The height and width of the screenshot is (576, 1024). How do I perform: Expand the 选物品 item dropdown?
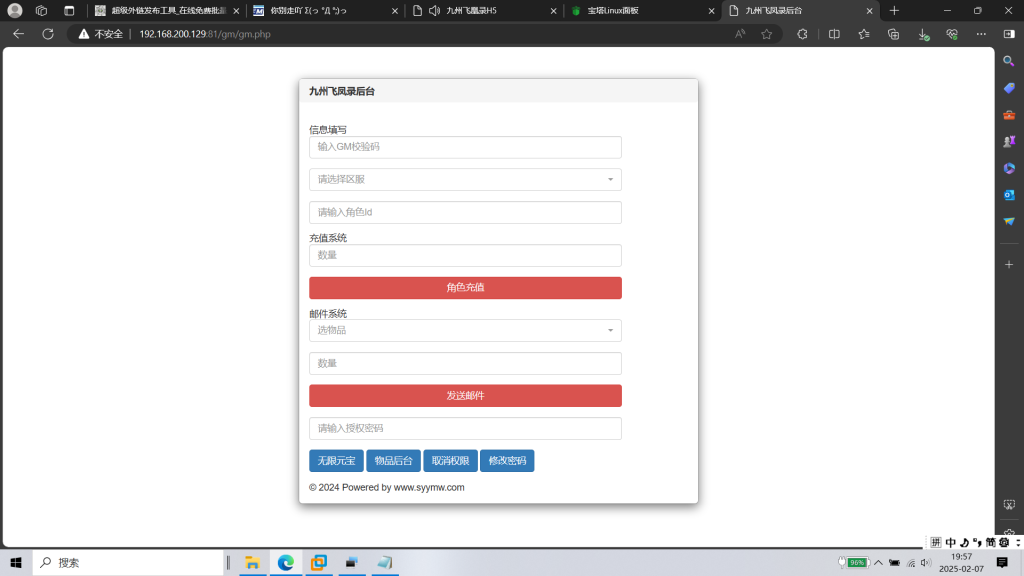[x=465, y=330]
